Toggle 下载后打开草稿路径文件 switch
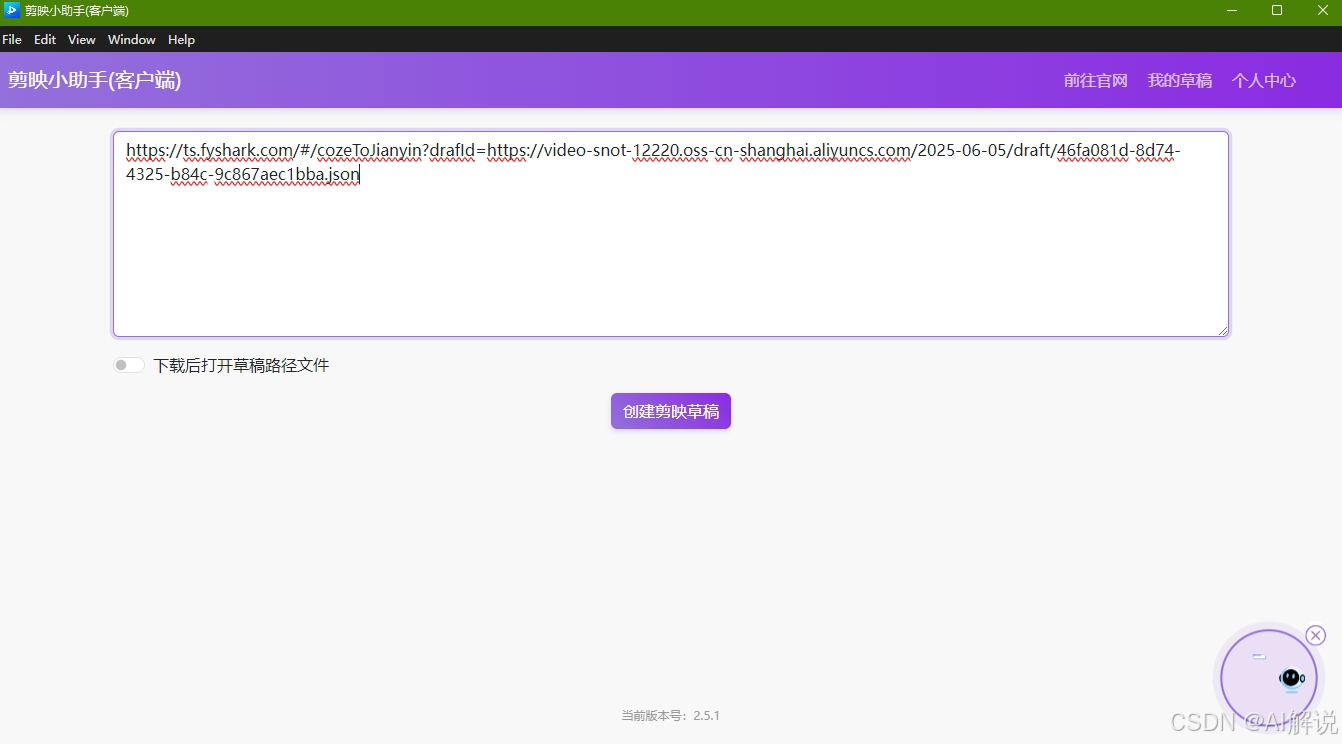Viewport: 1342px width, 744px height. (129, 365)
